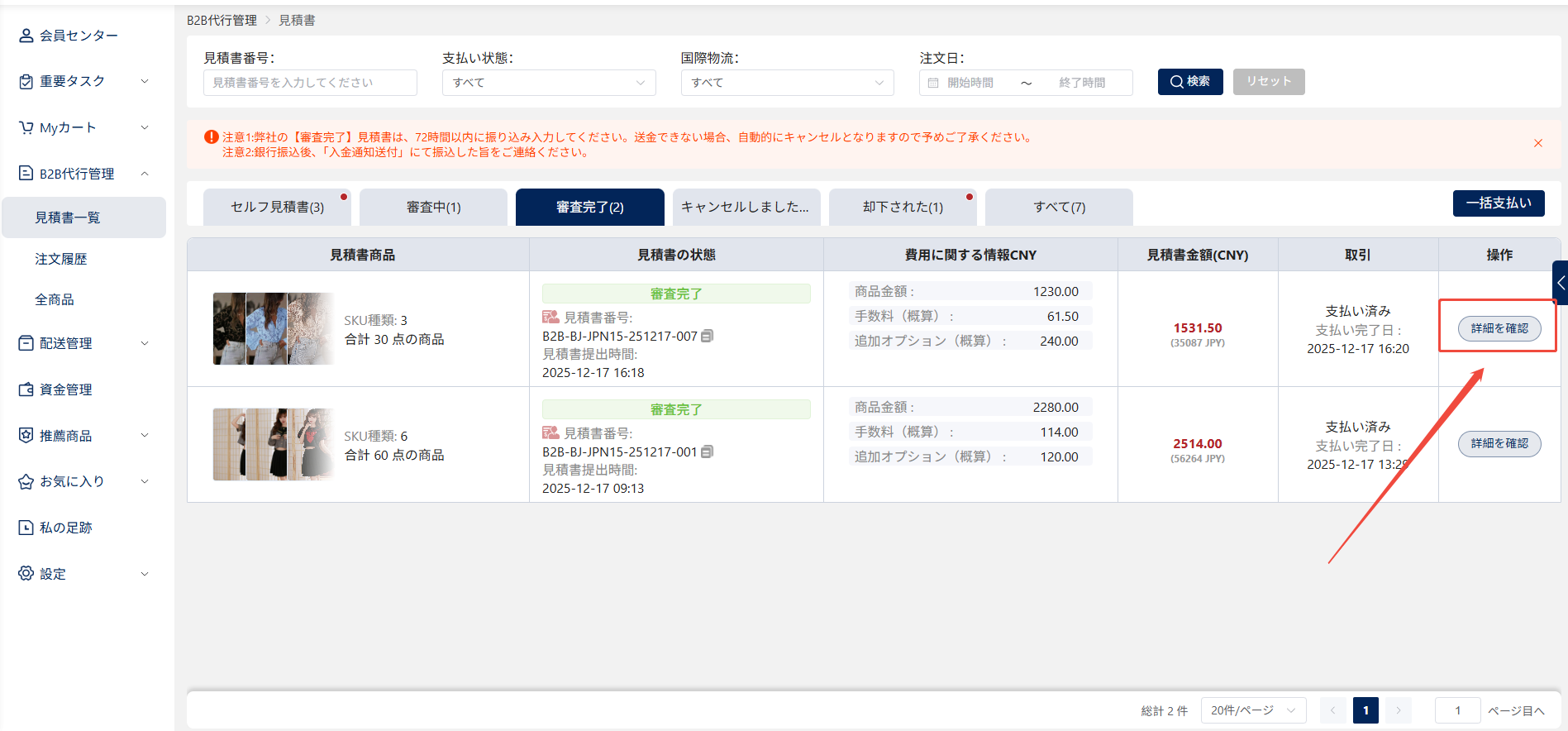
Task: Open 見積書一覧 in the sidebar
Action: (84, 217)
